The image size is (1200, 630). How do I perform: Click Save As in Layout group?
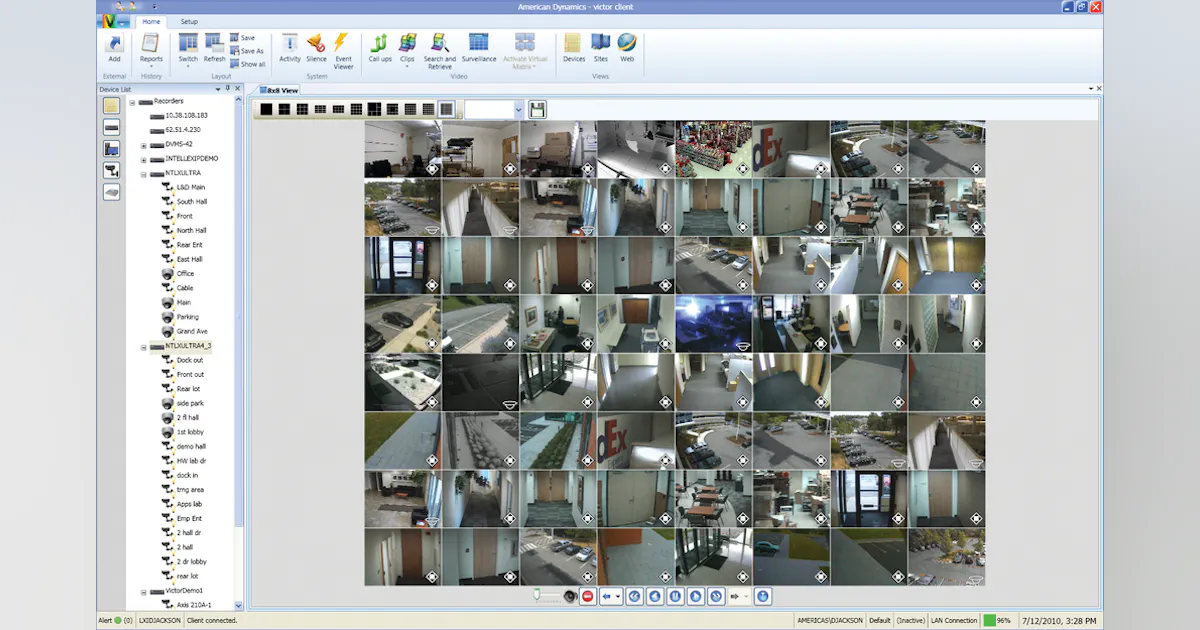246,51
